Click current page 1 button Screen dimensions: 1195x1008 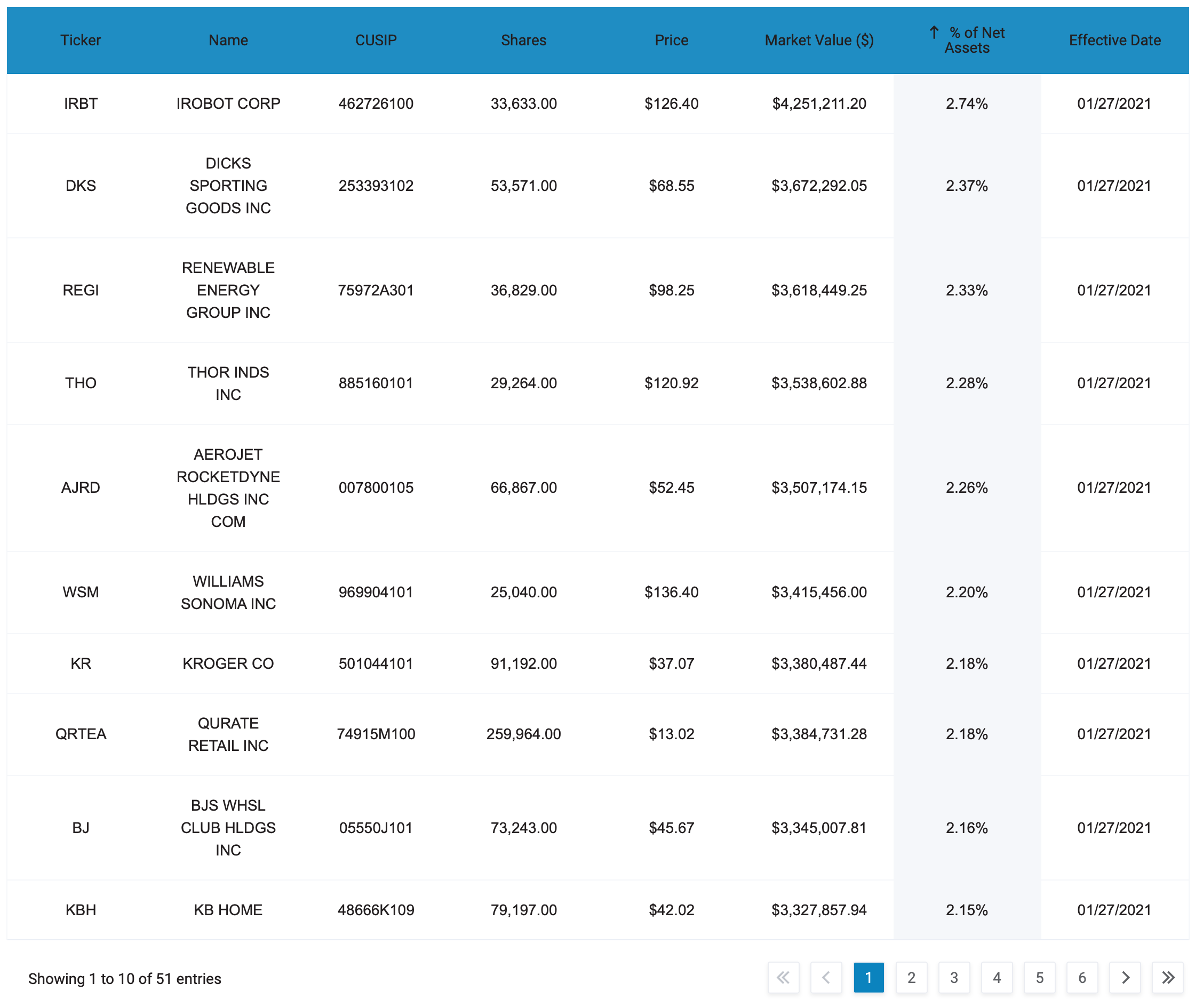coord(868,977)
